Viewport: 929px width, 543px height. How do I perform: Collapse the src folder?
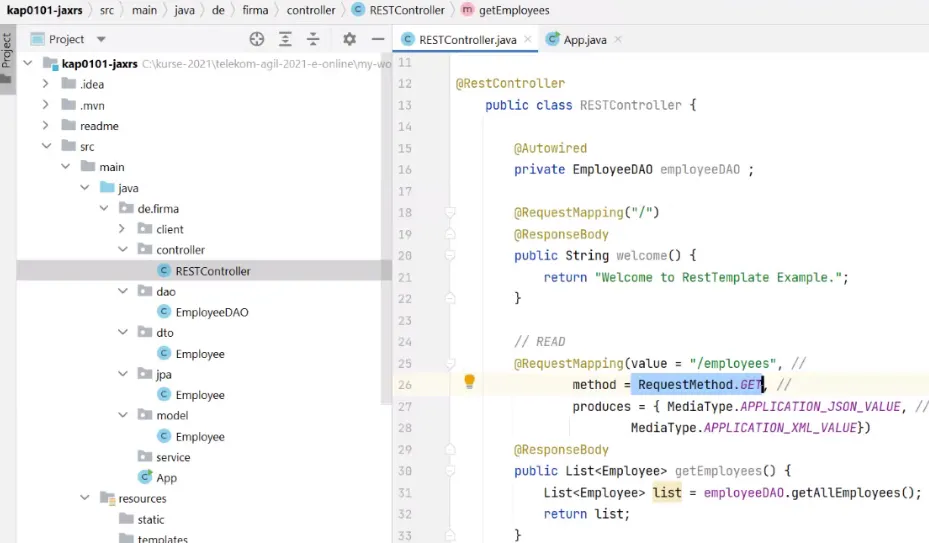(x=46, y=146)
